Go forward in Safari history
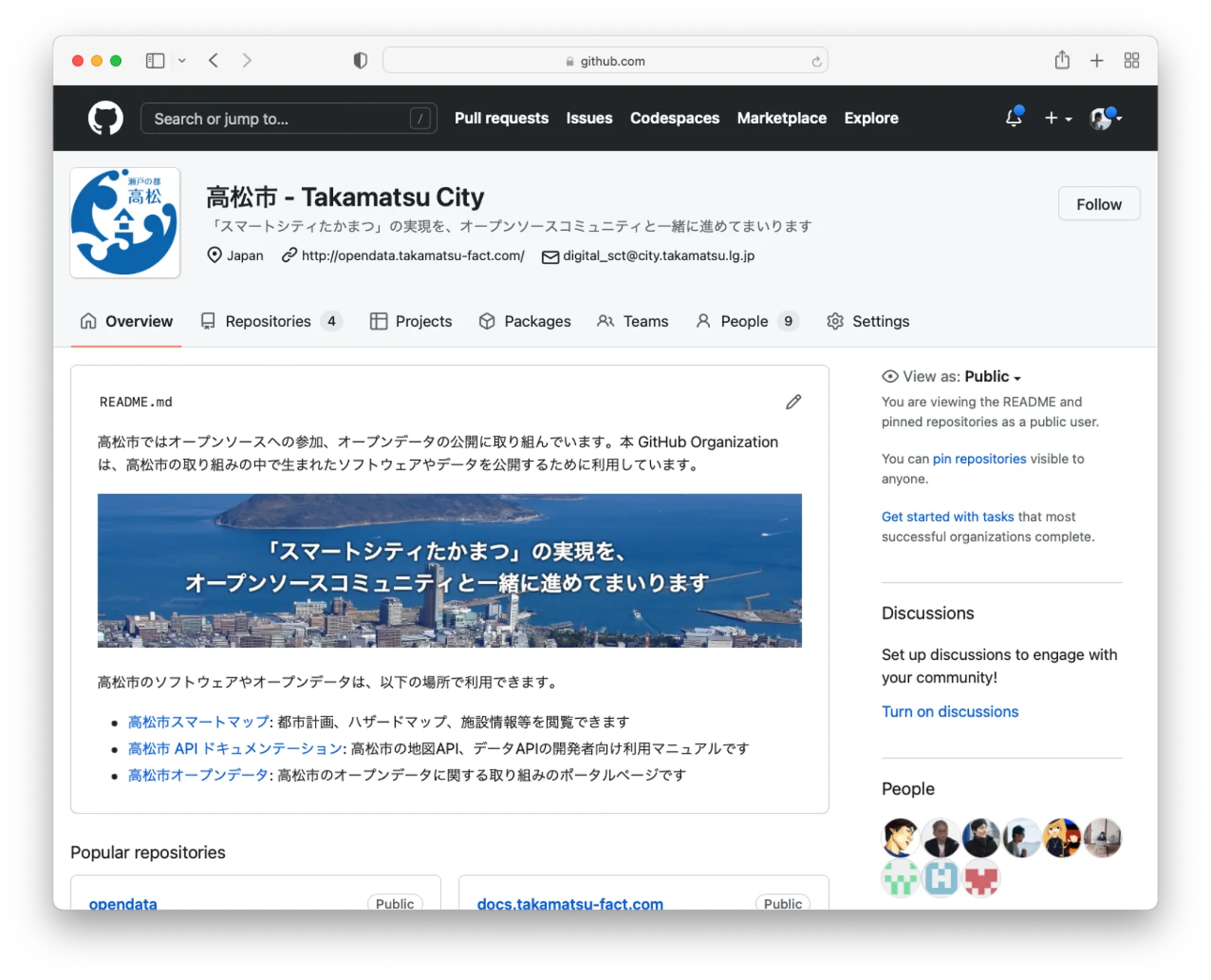The height and width of the screenshot is (980, 1211). pos(247,61)
